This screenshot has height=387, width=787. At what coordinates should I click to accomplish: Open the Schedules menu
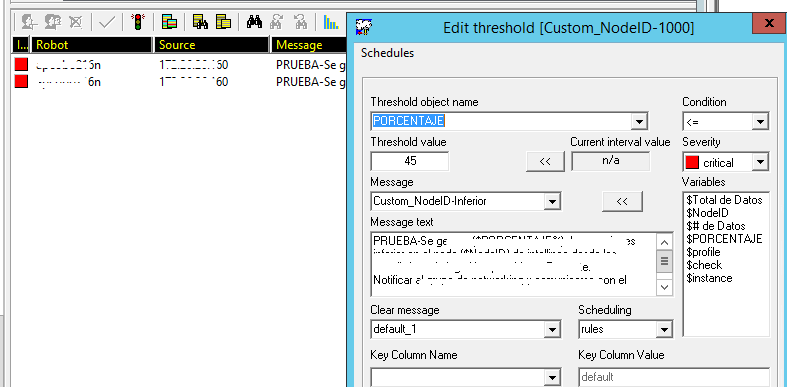(387, 53)
